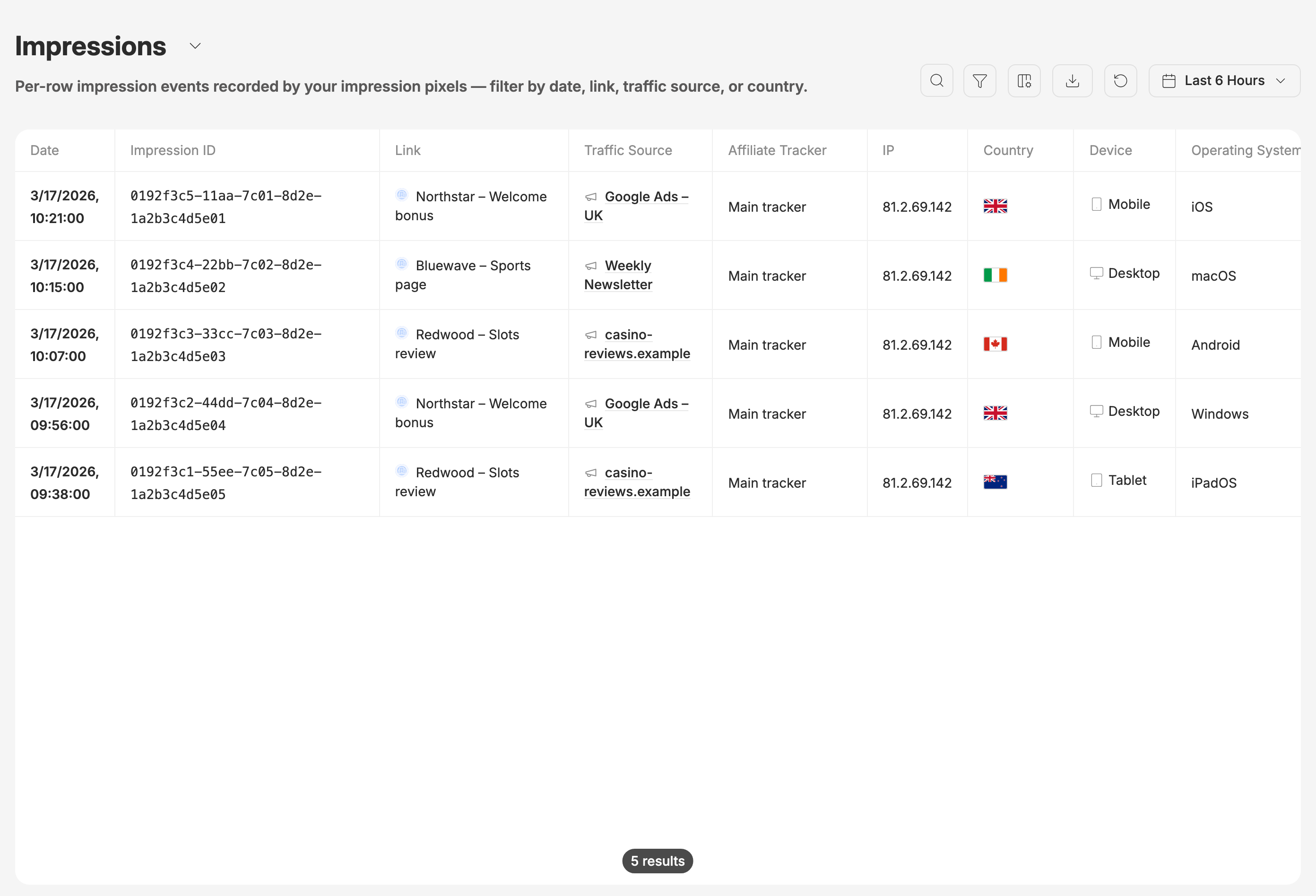Open casino-reviews.example source in 10:07:00 row
The width and height of the screenshot is (1316, 896).
point(637,344)
